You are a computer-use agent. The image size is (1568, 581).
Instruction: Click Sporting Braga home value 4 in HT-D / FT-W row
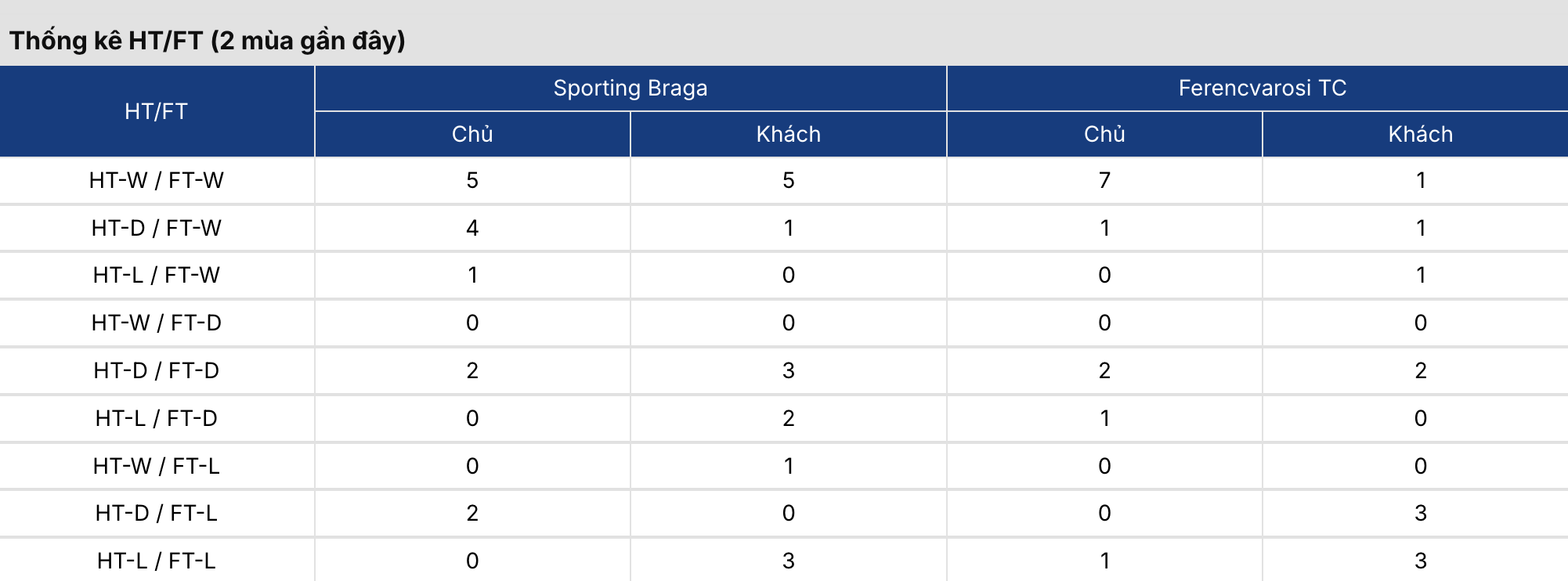472,229
